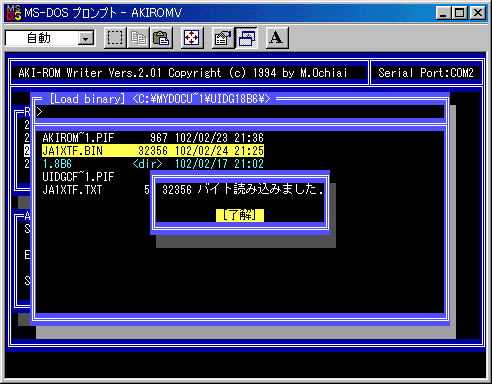Click the Mark selection toolbar icon
Screen dimensions: 492x384
115,38
